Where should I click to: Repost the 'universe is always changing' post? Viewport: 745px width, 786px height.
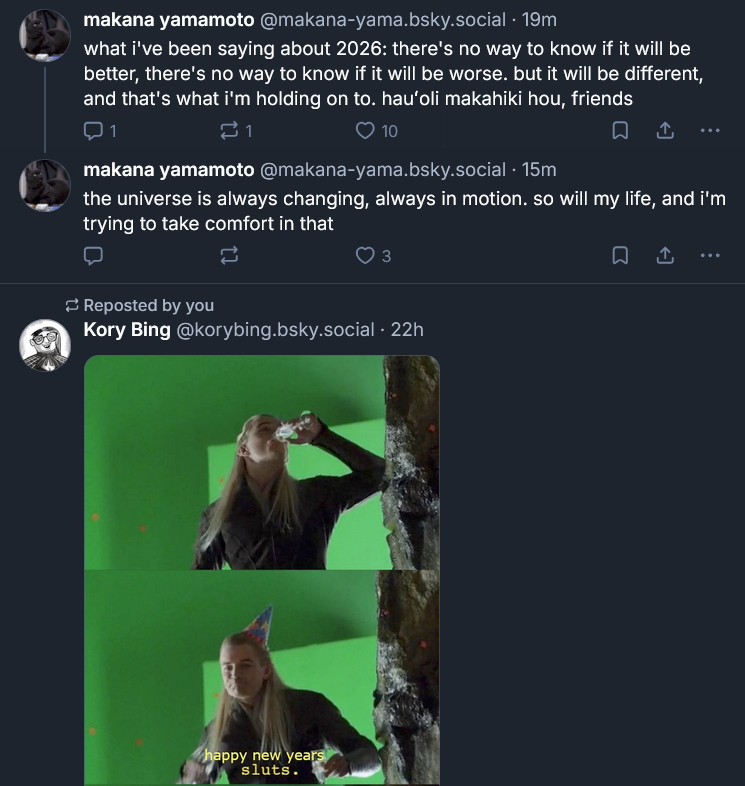229,256
